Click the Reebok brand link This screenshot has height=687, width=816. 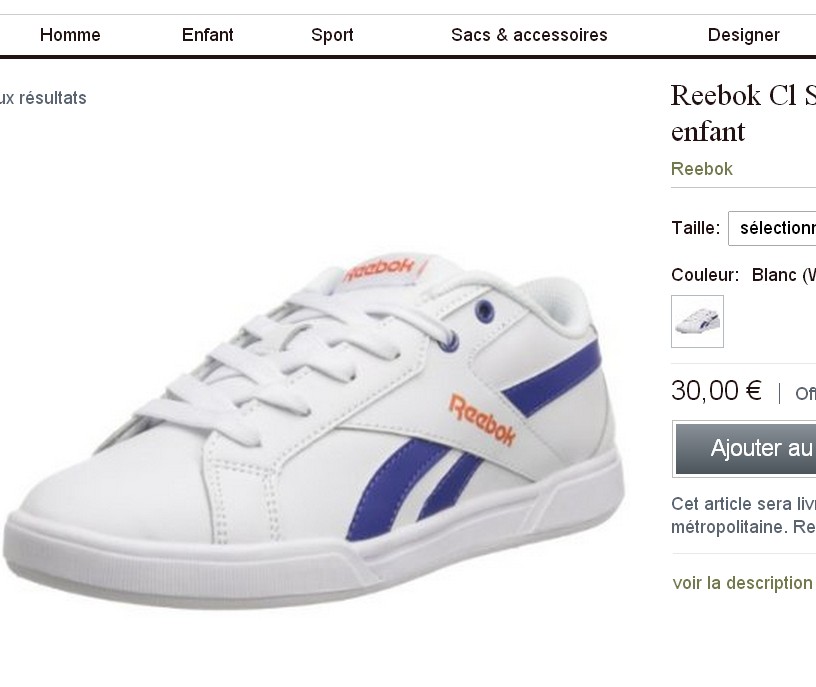(702, 169)
